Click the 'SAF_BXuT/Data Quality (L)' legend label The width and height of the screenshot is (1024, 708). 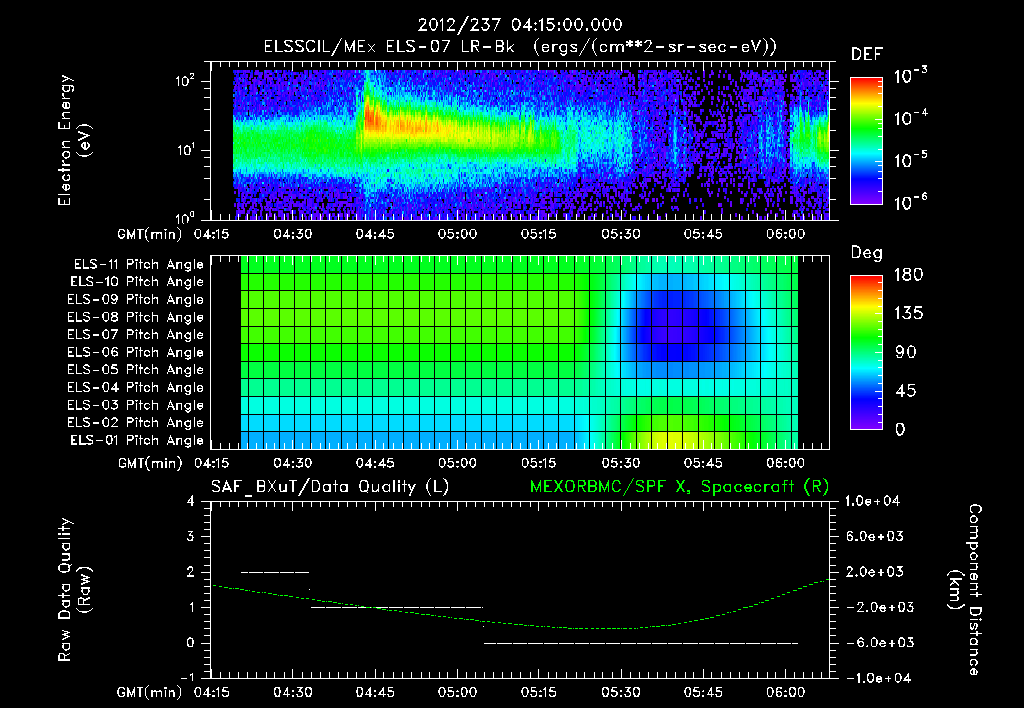[330, 487]
